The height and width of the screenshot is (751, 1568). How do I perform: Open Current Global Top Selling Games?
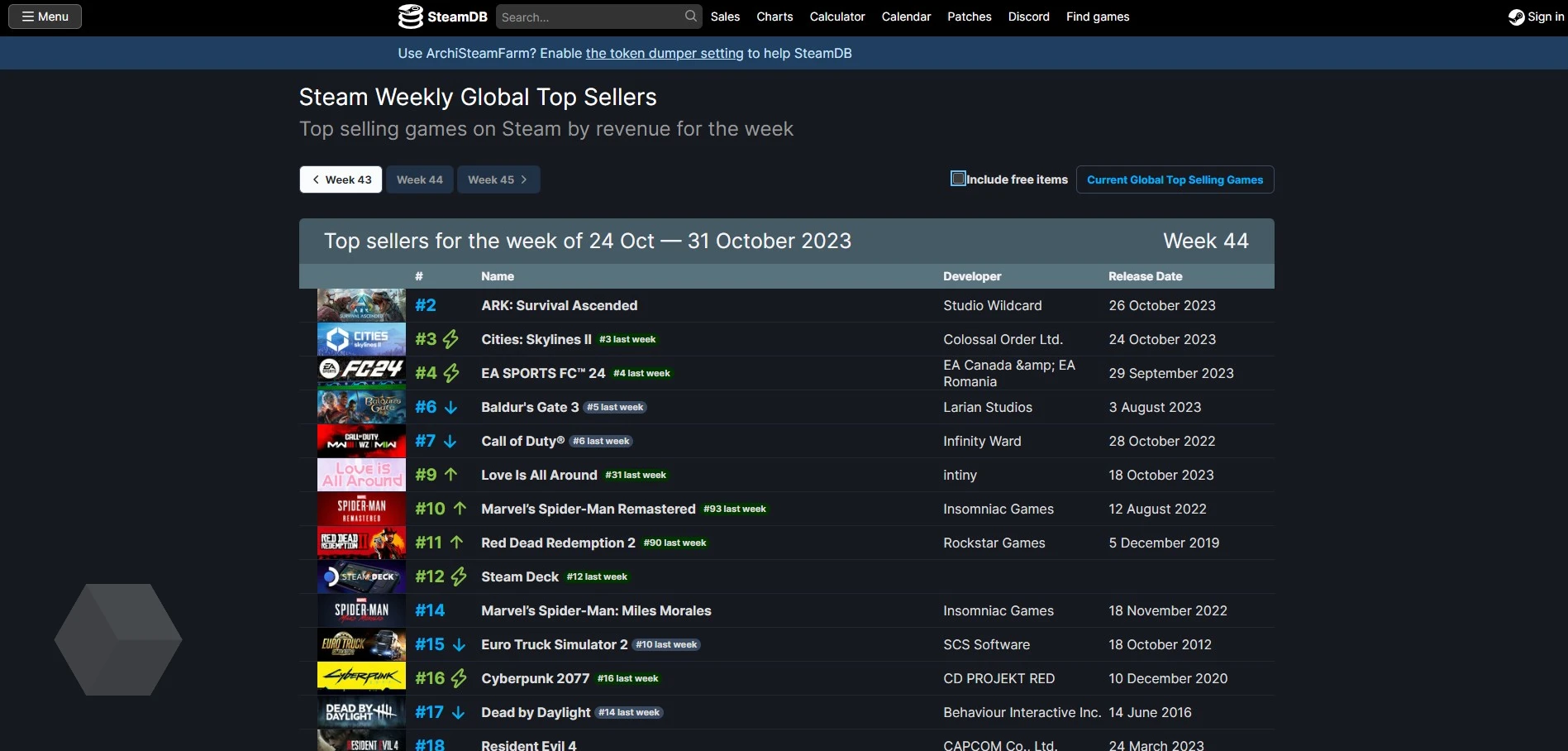1175,179
